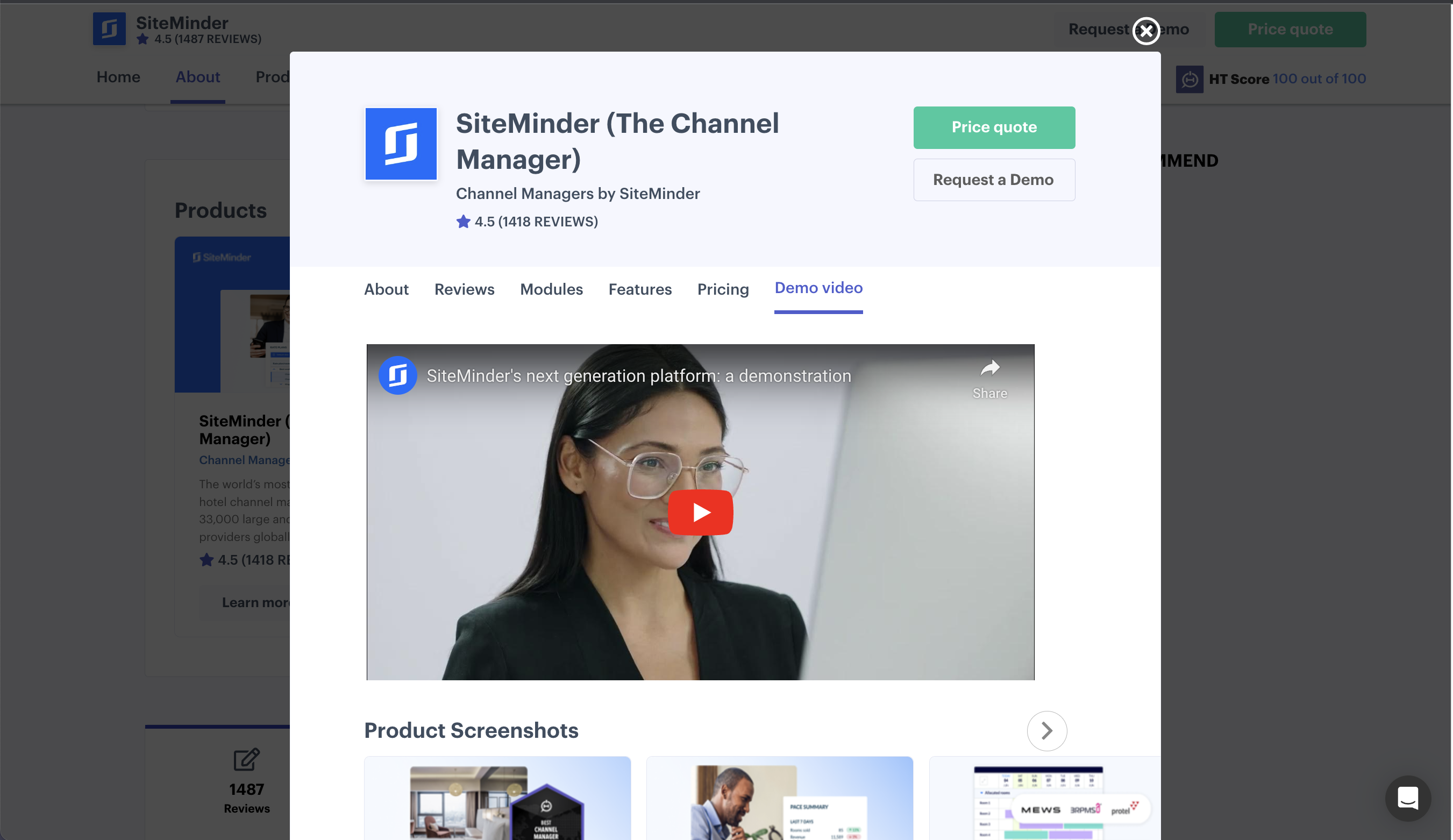Go to the Pricing tab

723,289
